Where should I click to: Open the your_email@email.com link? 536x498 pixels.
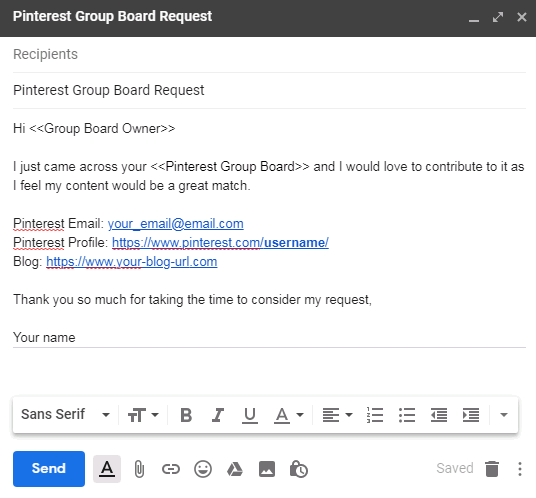(x=175, y=224)
